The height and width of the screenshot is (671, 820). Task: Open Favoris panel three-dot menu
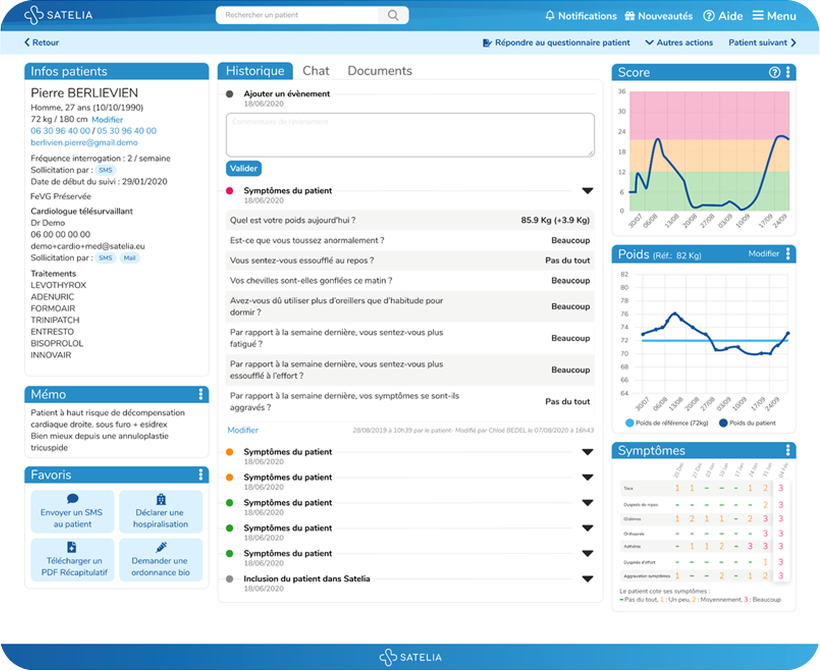click(x=201, y=474)
